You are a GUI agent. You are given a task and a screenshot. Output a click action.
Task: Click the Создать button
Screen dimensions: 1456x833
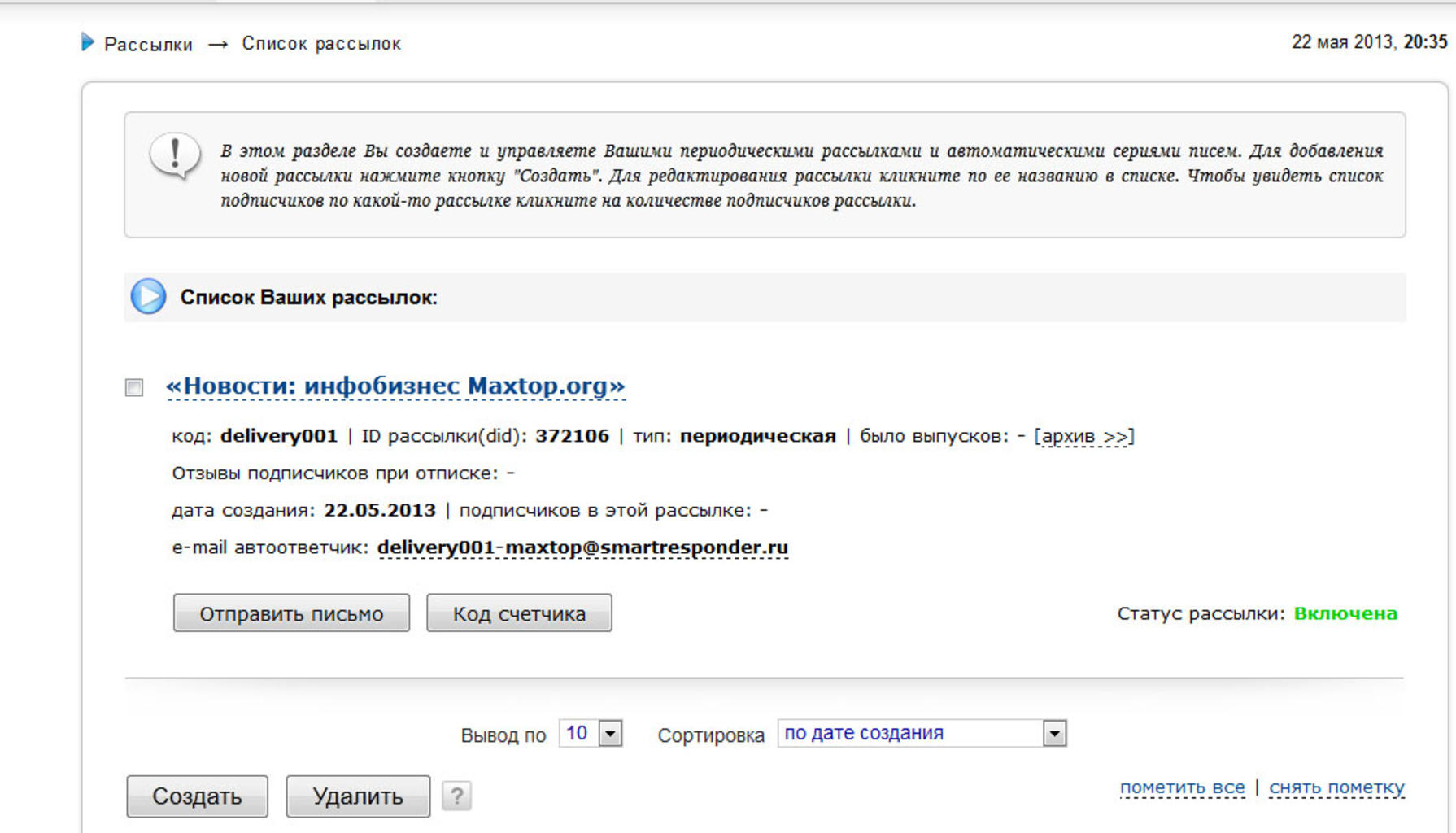[x=197, y=796]
